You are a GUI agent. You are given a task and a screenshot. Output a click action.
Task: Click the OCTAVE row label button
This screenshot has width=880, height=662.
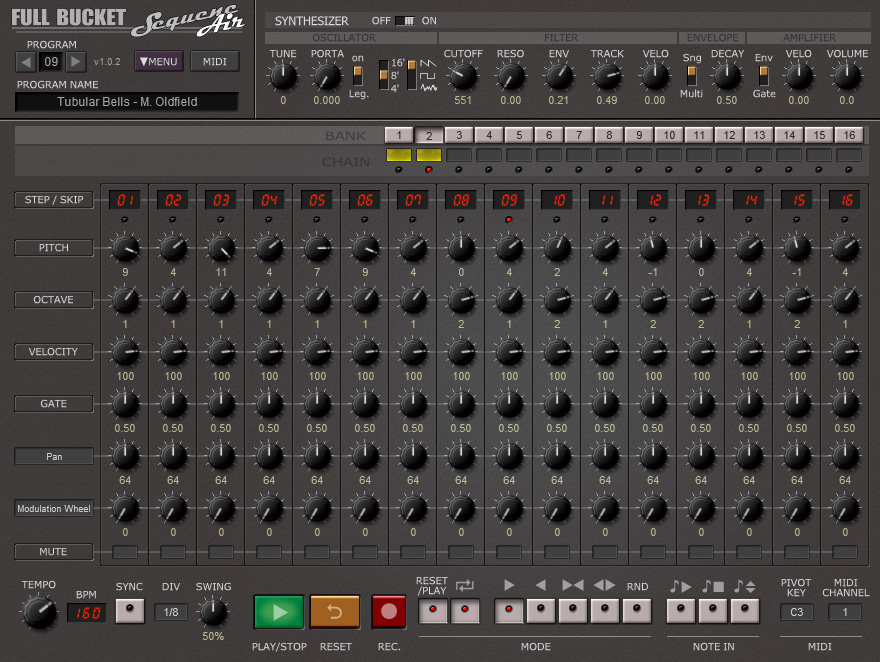click(54, 300)
